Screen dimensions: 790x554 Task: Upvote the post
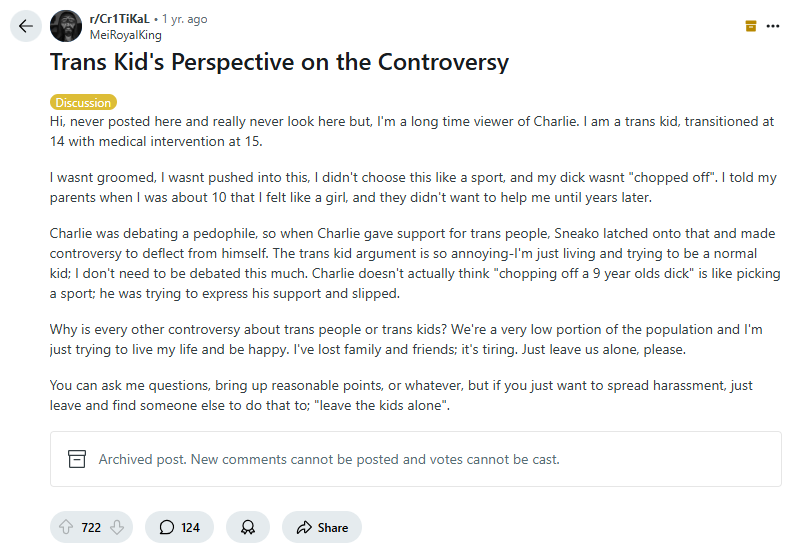[67, 527]
